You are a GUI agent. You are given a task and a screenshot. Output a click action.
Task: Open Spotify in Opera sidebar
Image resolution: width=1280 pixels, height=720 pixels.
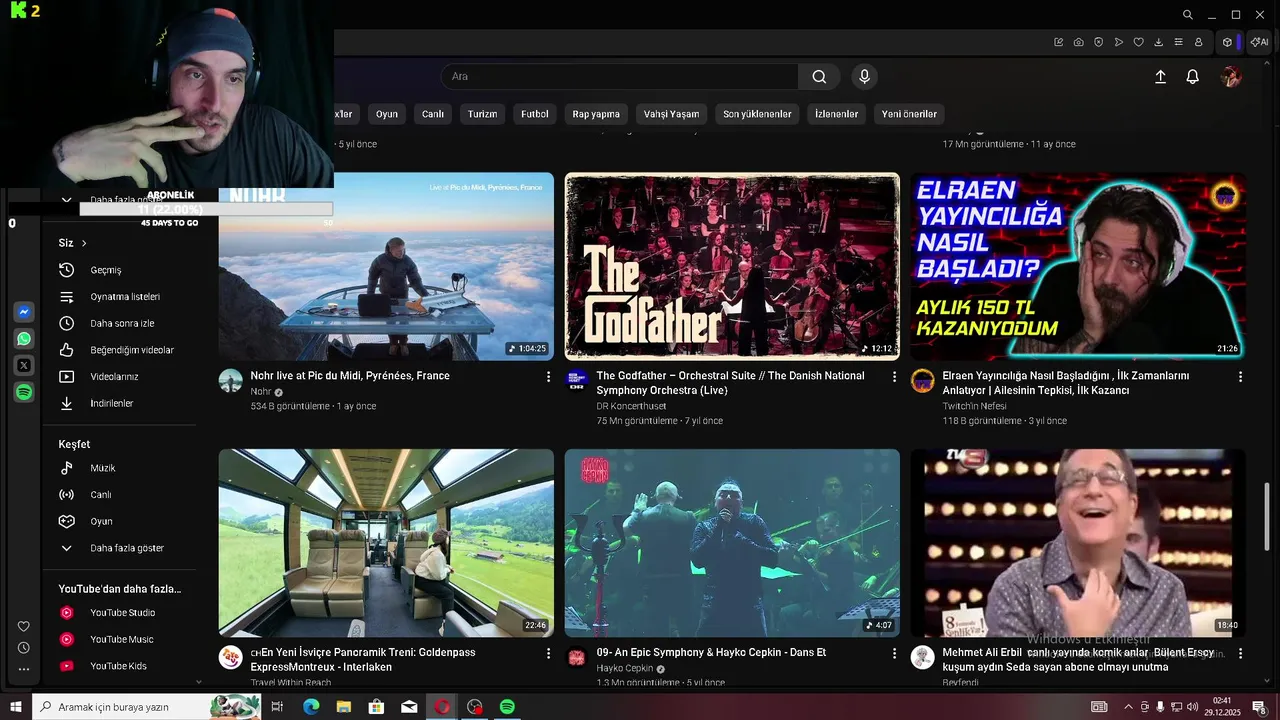24,393
